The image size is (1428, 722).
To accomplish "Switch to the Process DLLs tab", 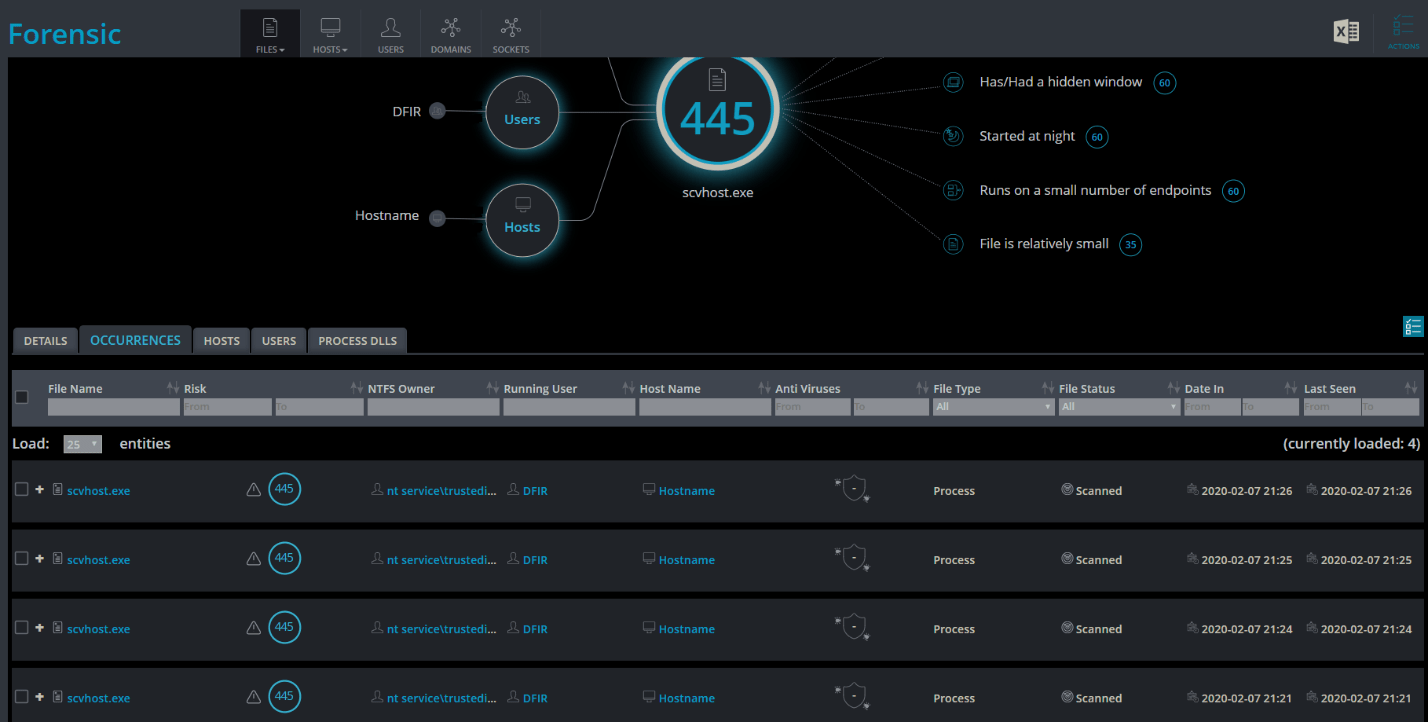I will click(357, 341).
